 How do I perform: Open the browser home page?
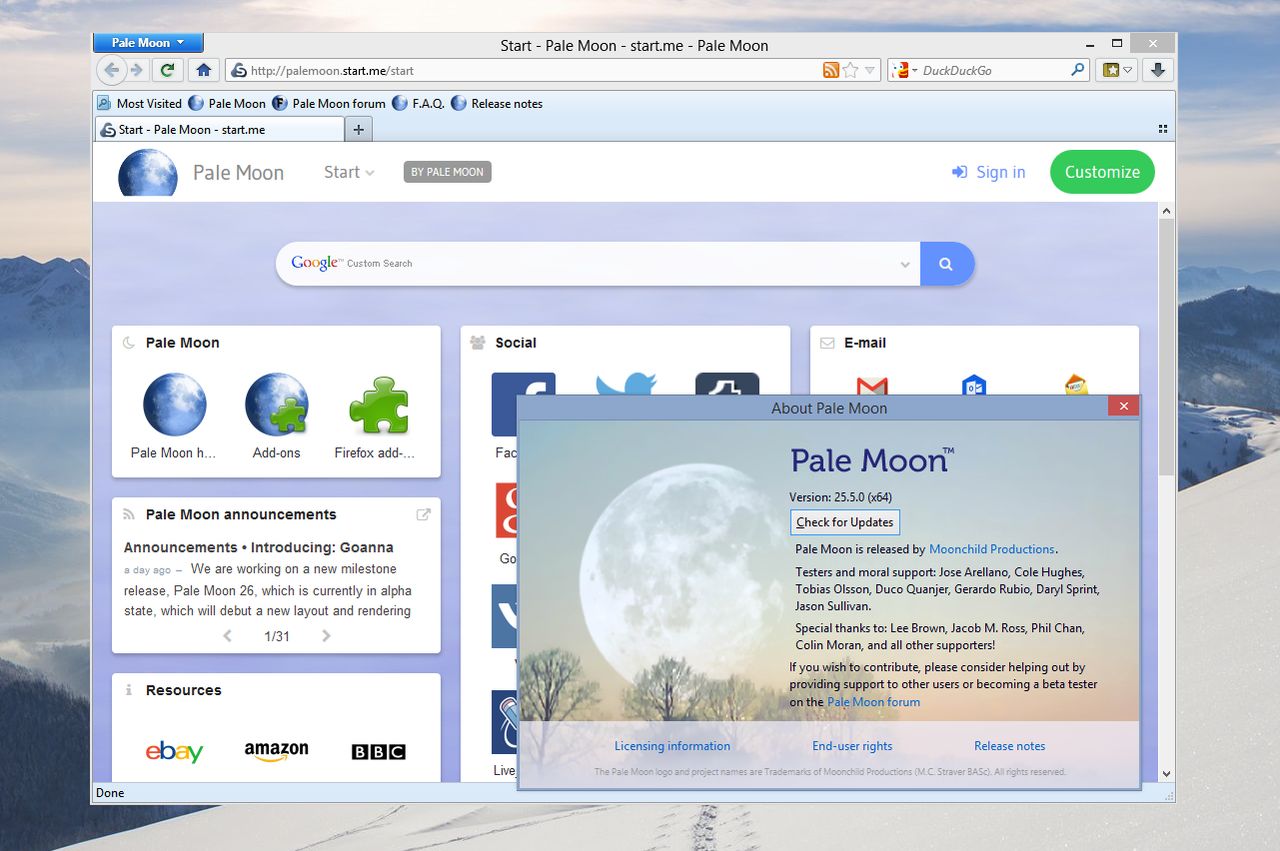click(x=203, y=70)
